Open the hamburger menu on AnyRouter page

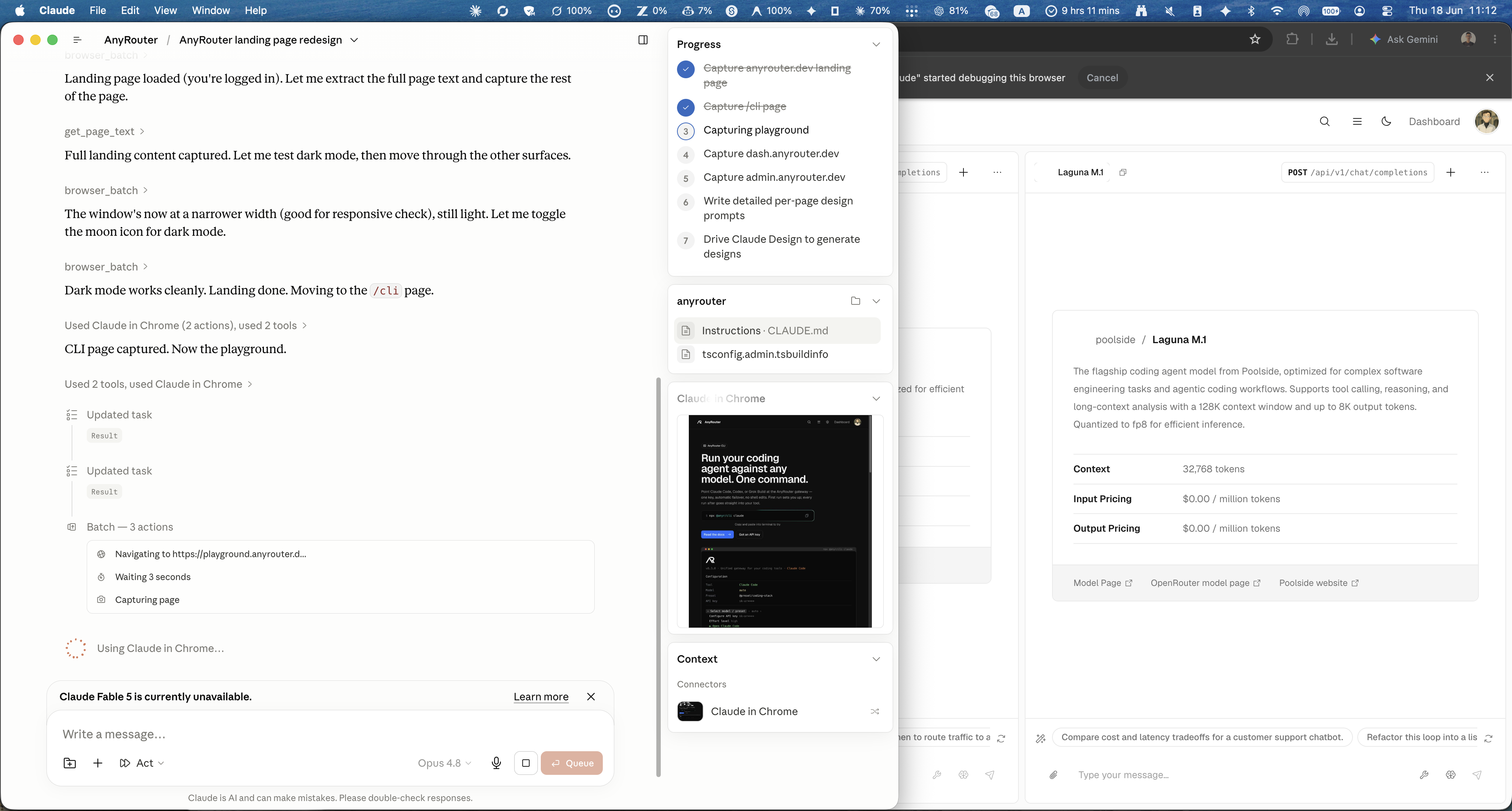tap(1357, 121)
